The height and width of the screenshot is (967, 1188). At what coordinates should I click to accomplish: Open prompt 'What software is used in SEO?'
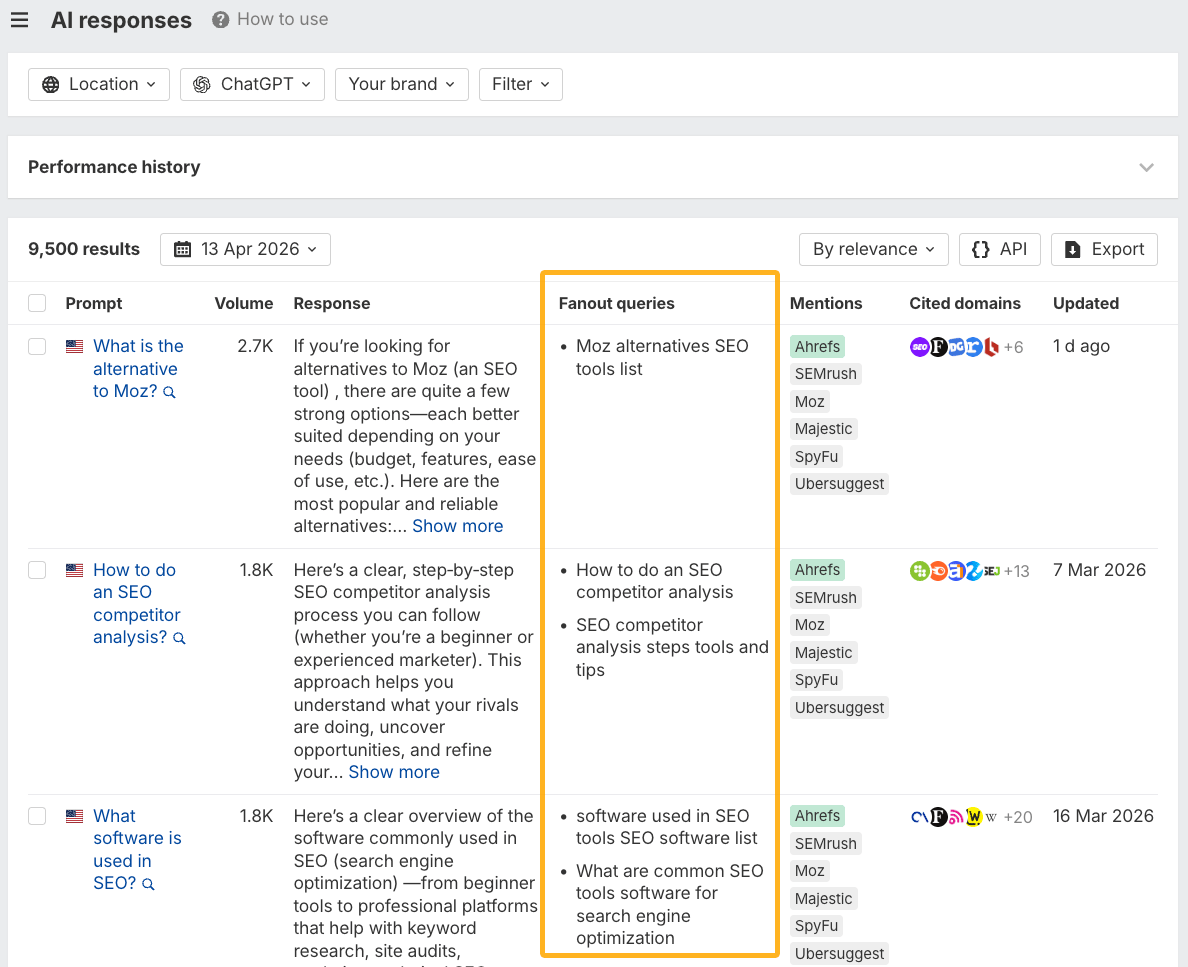[x=137, y=850]
